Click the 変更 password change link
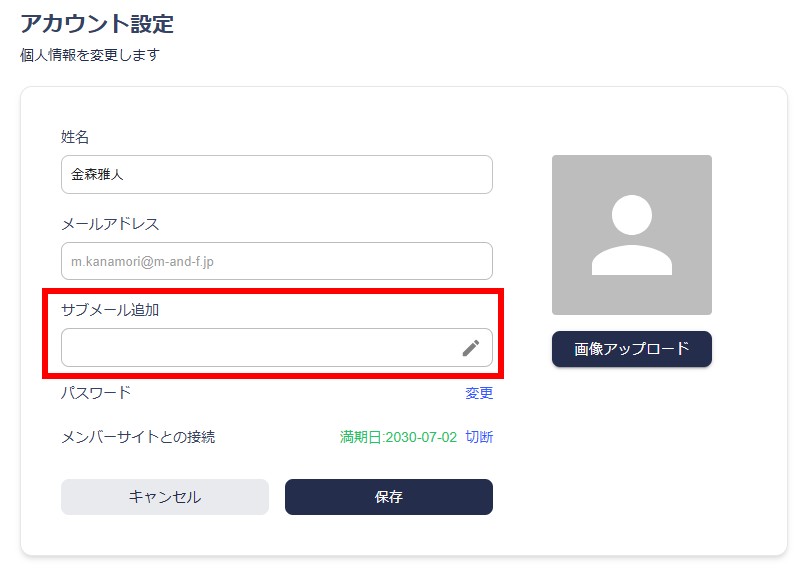 (479, 393)
